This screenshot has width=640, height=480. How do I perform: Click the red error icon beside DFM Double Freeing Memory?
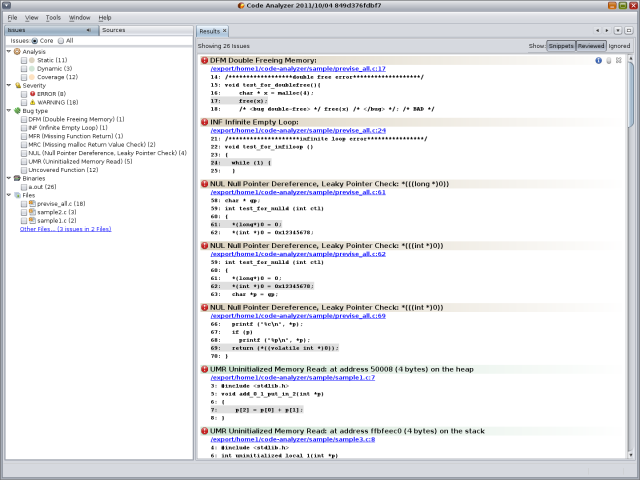pos(204,60)
